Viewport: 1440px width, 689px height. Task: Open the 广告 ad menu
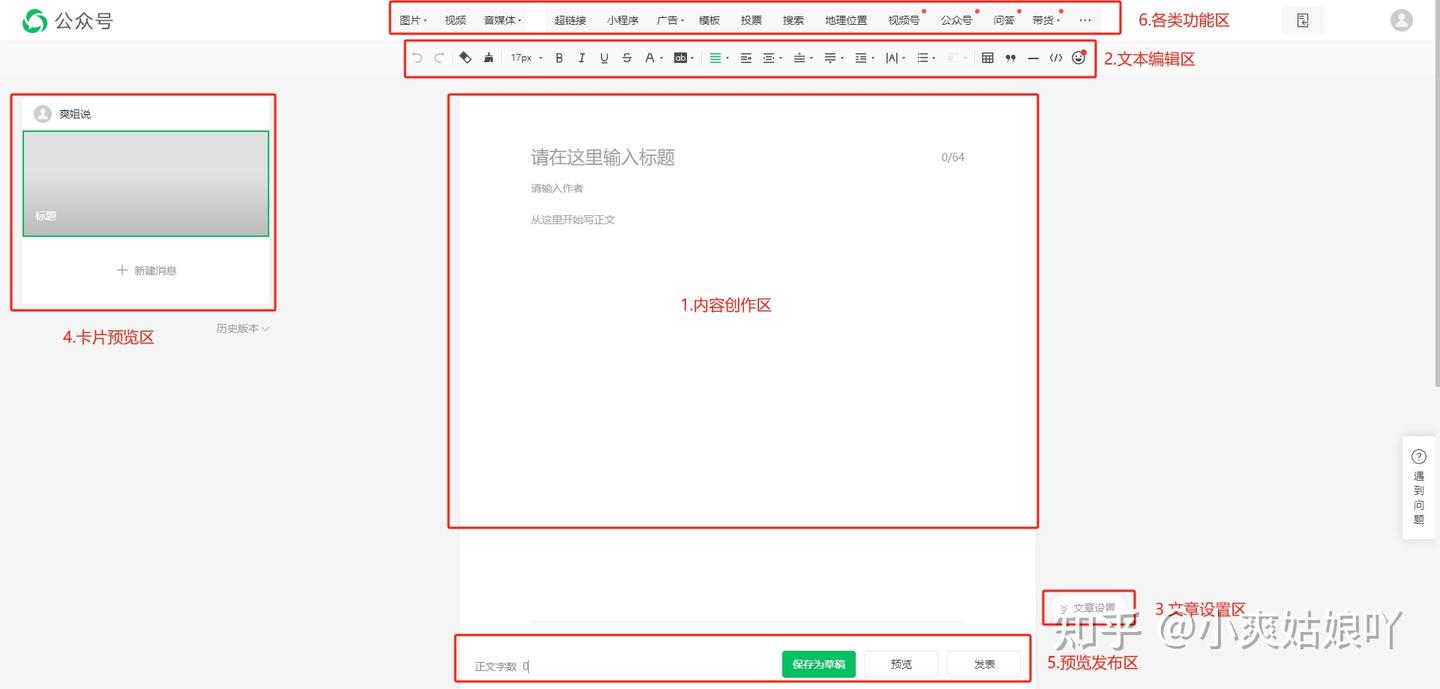pyautogui.click(x=670, y=20)
